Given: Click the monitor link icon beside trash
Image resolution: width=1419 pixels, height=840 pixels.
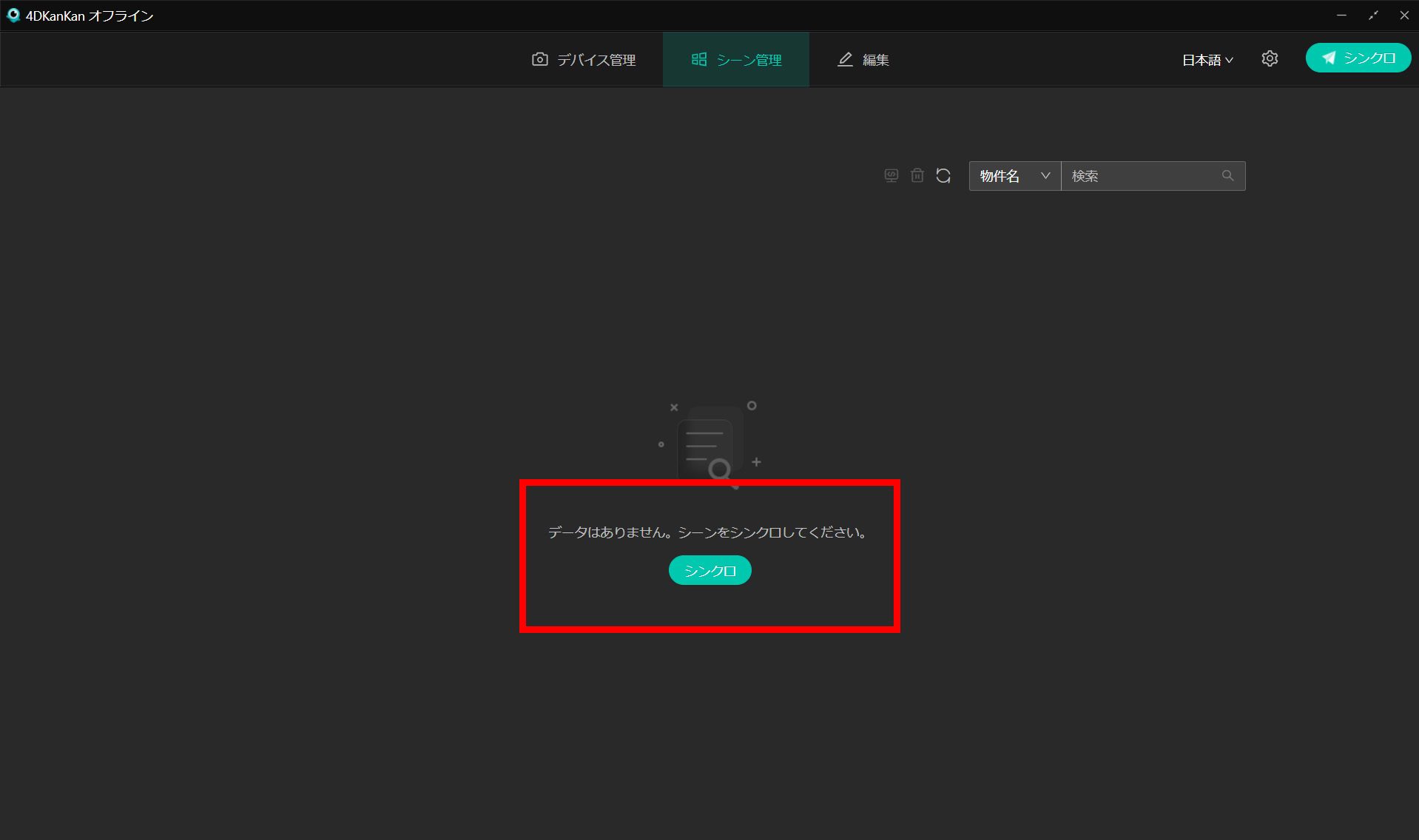Looking at the screenshot, I should (x=891, y=176).
